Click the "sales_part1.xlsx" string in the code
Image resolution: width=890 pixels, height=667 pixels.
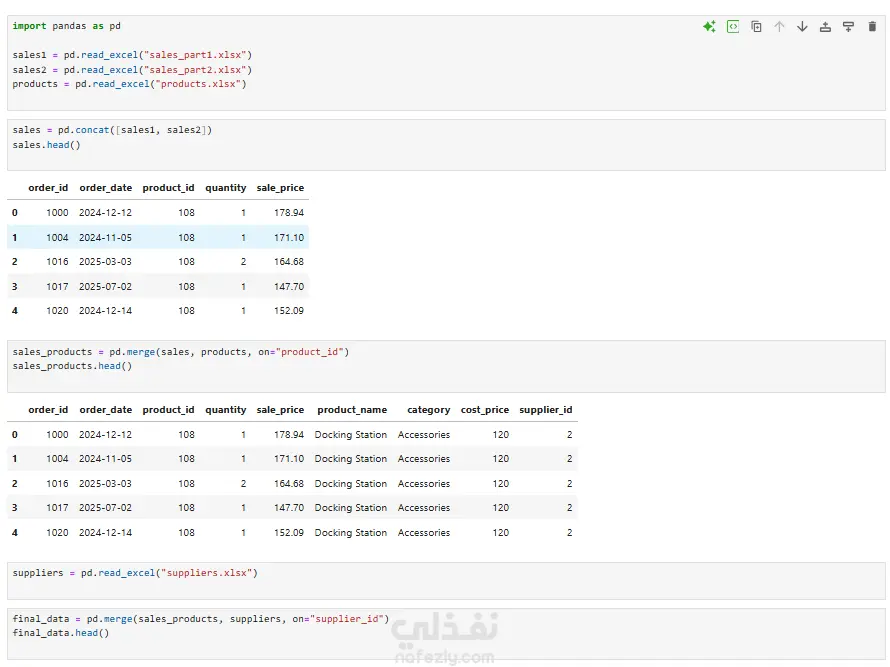pyautogui.click(x=195, y=55)
